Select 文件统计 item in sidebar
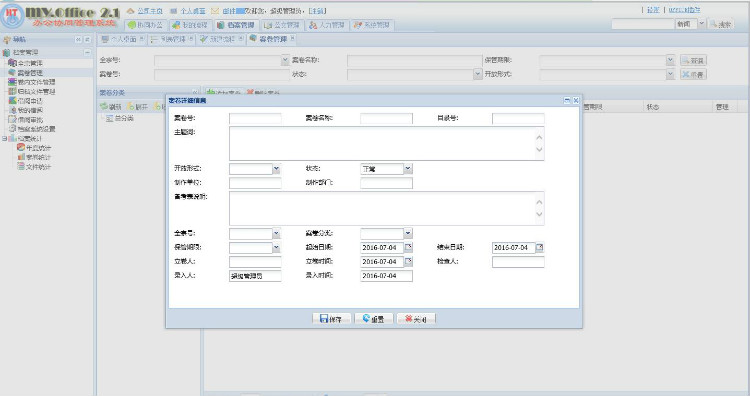Viewport: 750px width, 396px height. point(34,166)
